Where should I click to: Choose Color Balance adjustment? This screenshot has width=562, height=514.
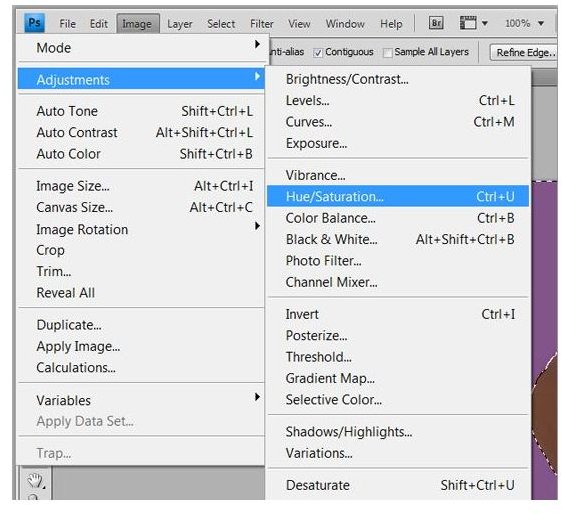coord(398,218)
